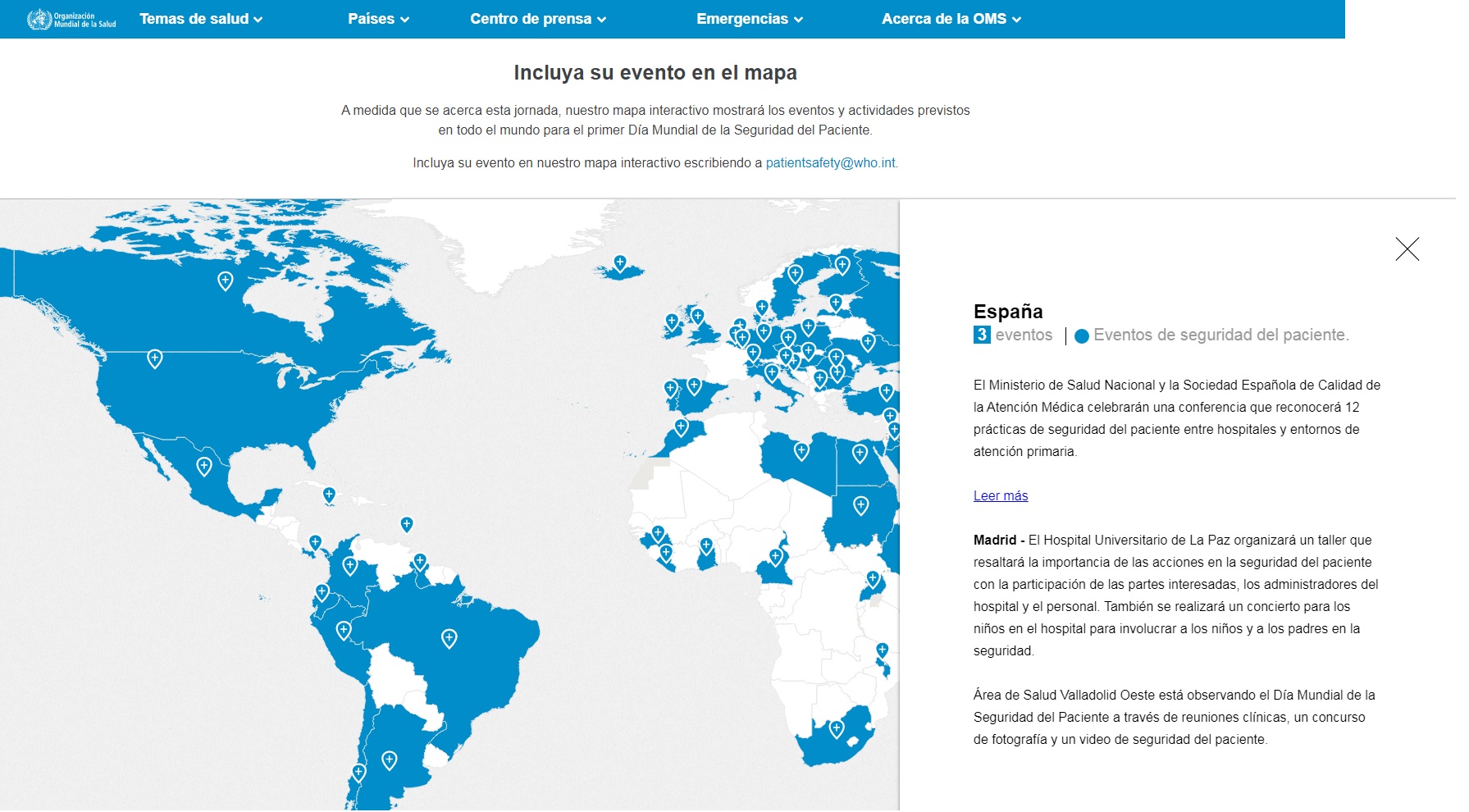Click the map pin on Canada
This screenshot has width=1469, height=812.
click(x=225, y=281)
